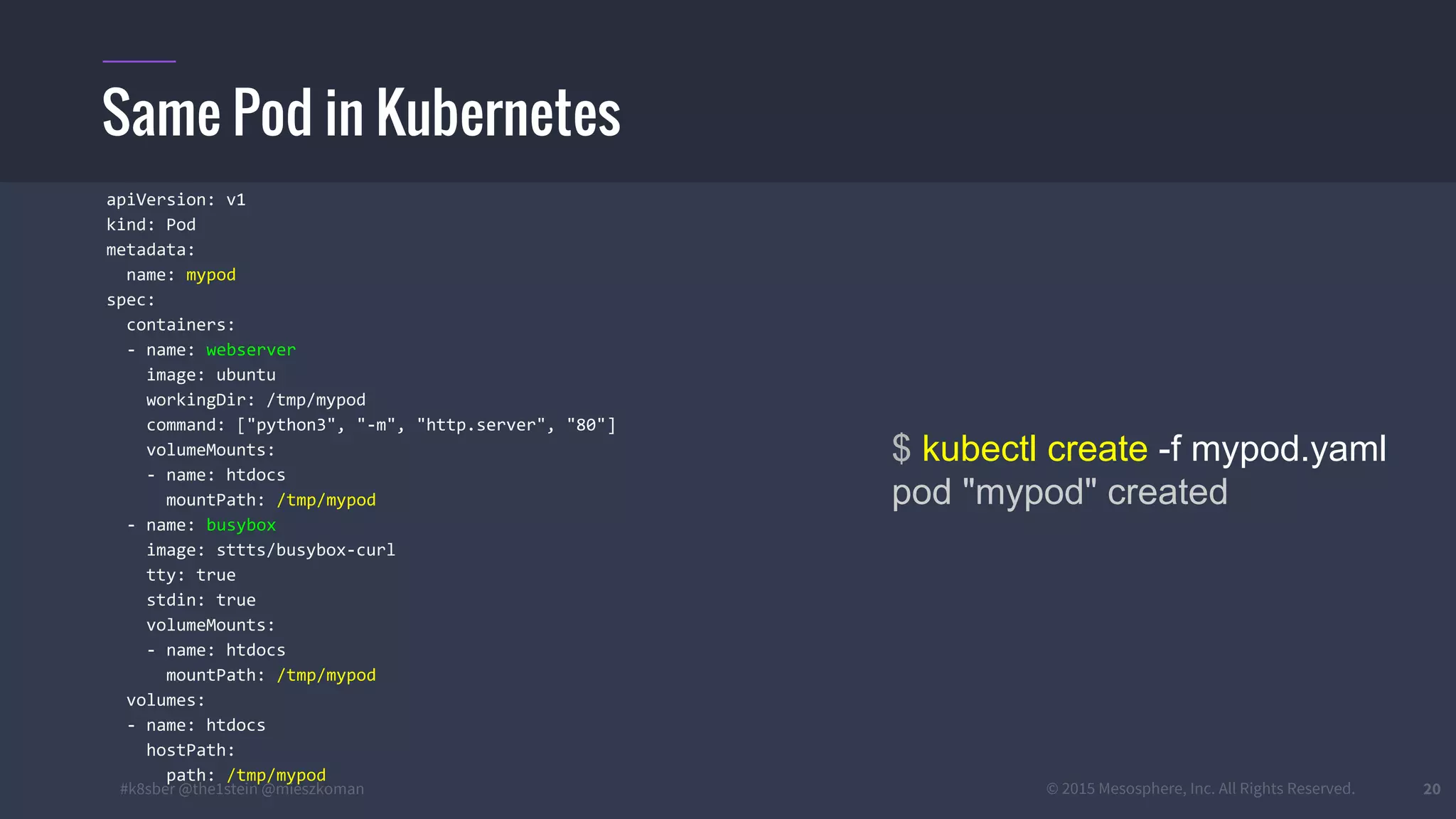Click the volumes: heading line
Image resolution: width=1456 pixels, height=819 pixels.
click(x=166, y=700)
